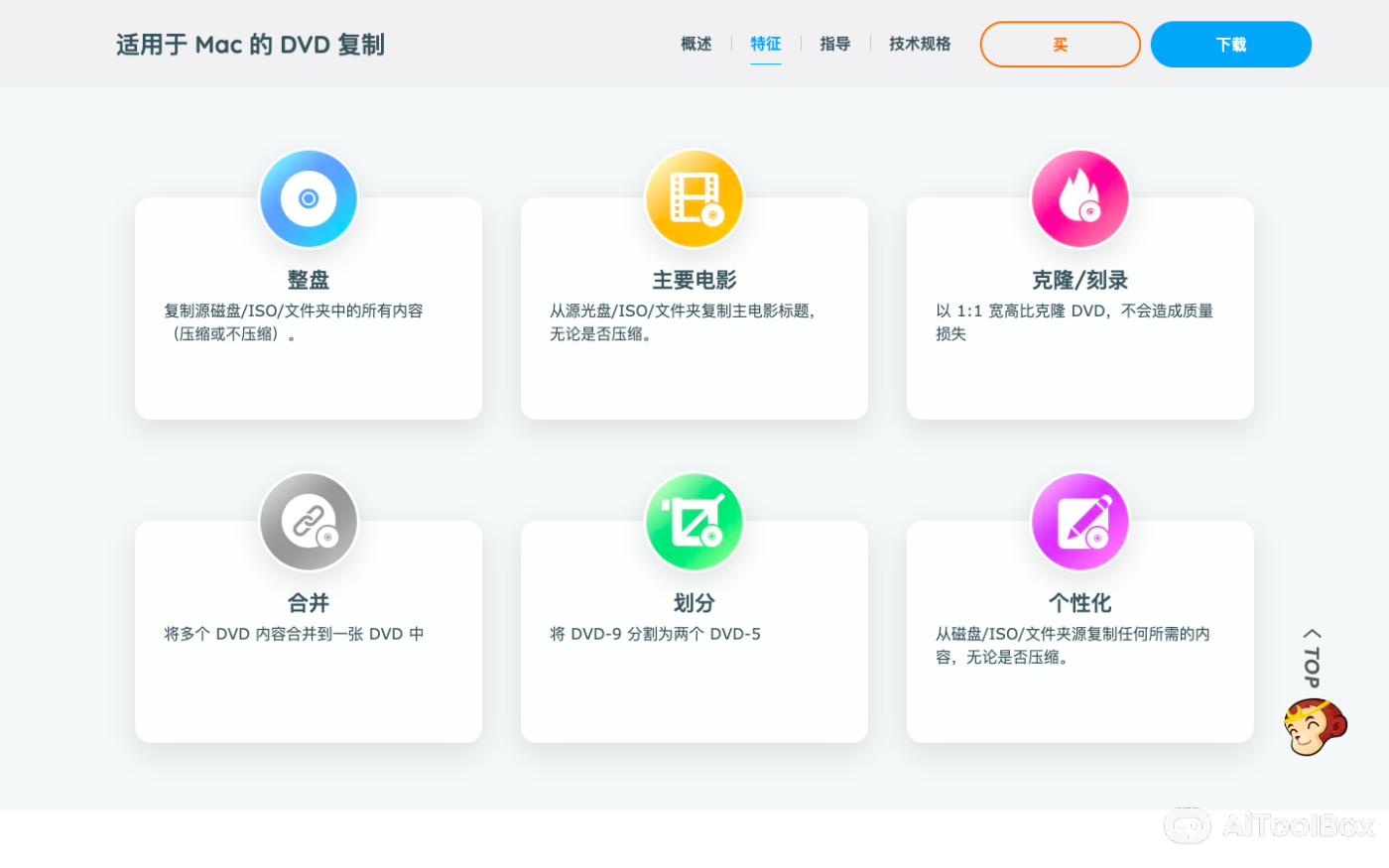Click the blue 下载 button
The image size is (1389, 868).
1230,44
